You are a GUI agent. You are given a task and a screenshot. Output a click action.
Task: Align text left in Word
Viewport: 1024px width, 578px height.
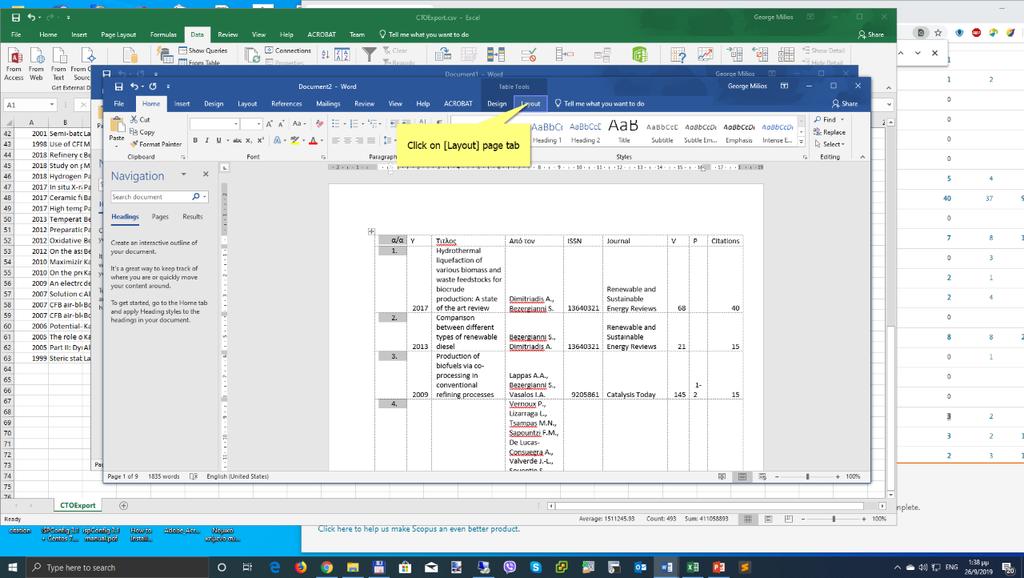pyautogui.click(x=336, y=140)
